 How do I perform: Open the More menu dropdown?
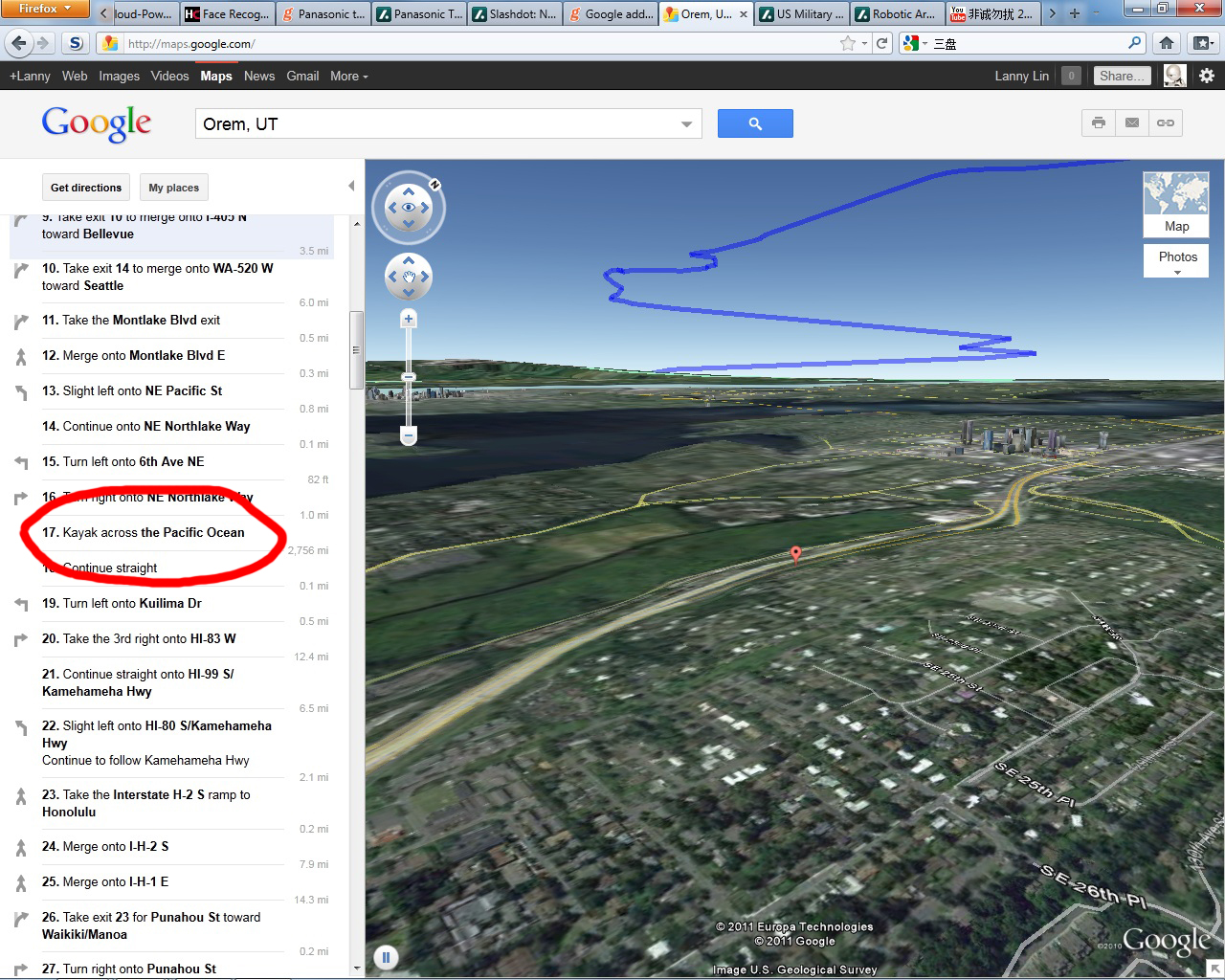(349, 77)
